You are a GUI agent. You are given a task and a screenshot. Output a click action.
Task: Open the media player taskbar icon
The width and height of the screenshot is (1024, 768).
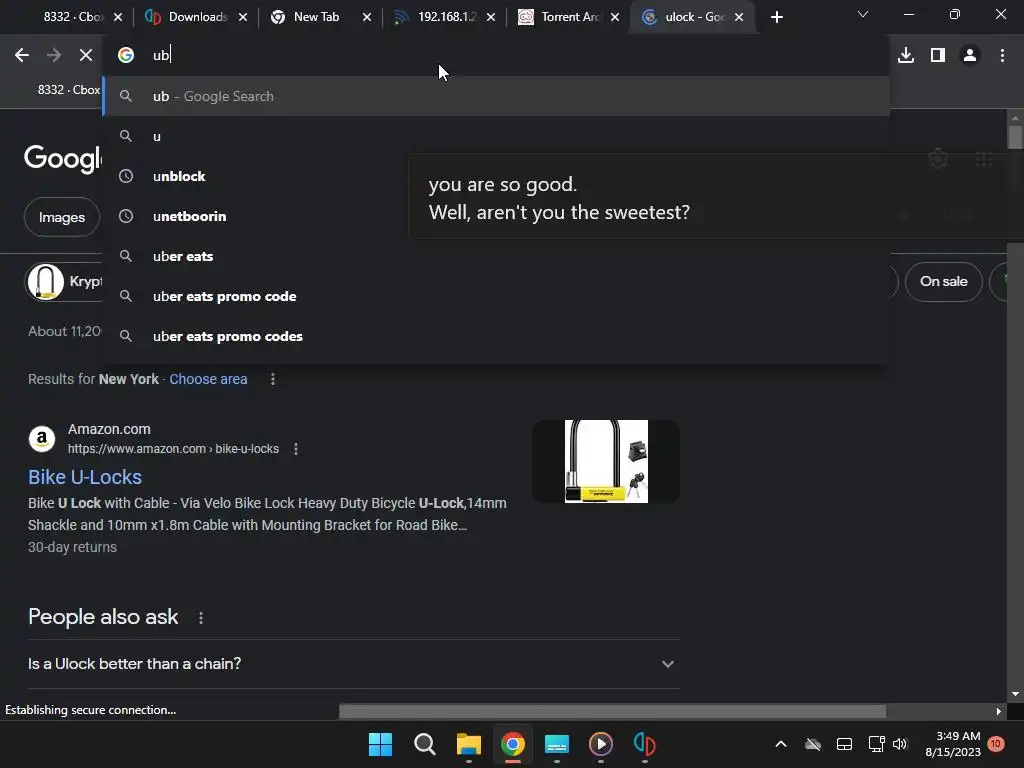[x=601, y=744]
